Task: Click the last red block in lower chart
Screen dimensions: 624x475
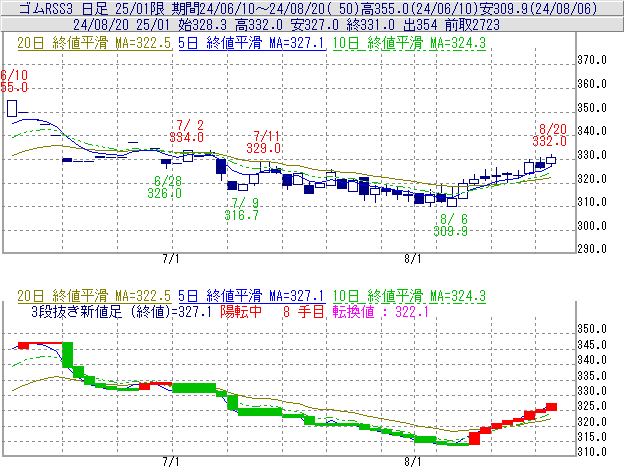Action: tap(551, 407)
